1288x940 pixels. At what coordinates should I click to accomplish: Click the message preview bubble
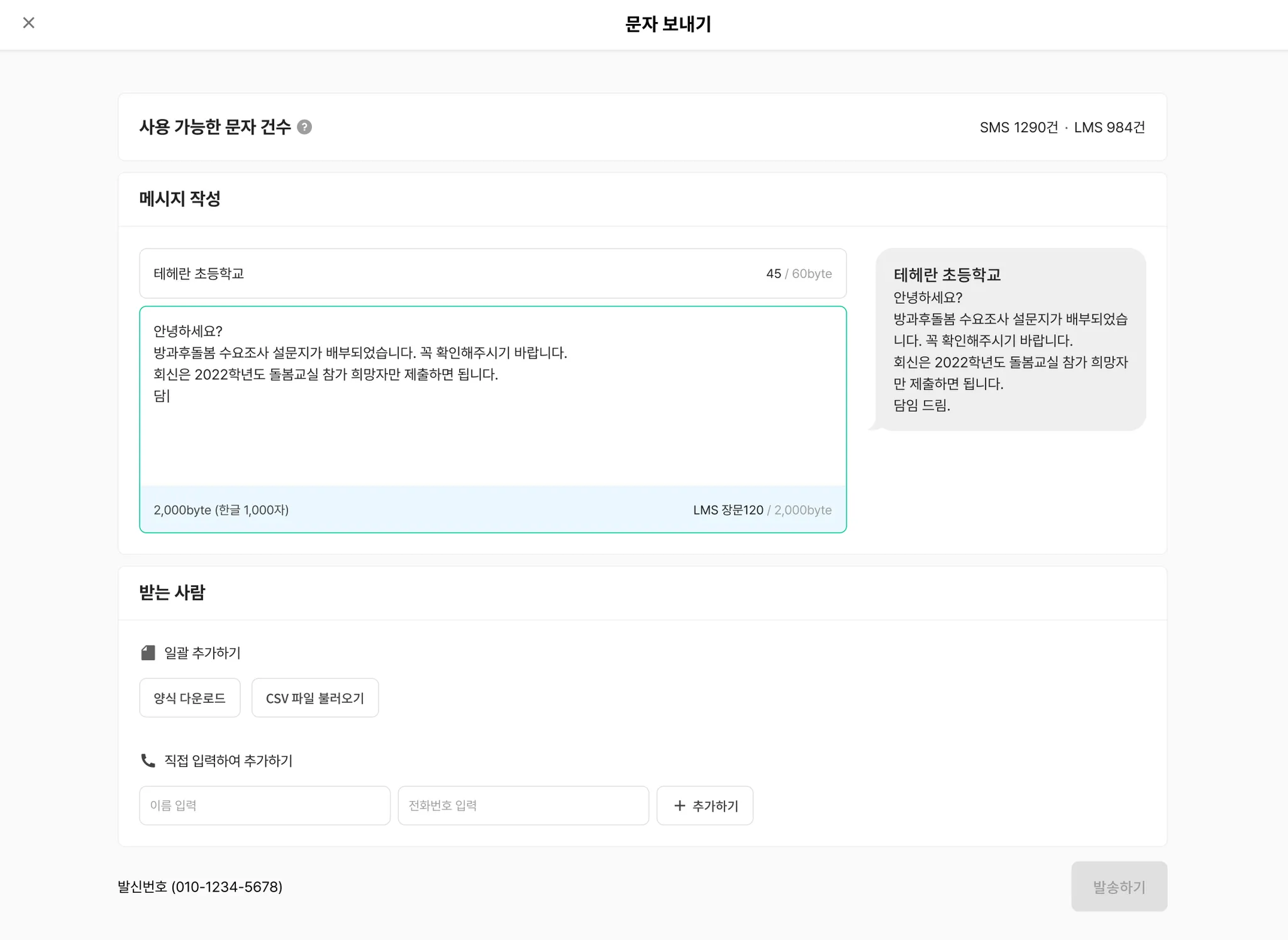pos(1010,340)
